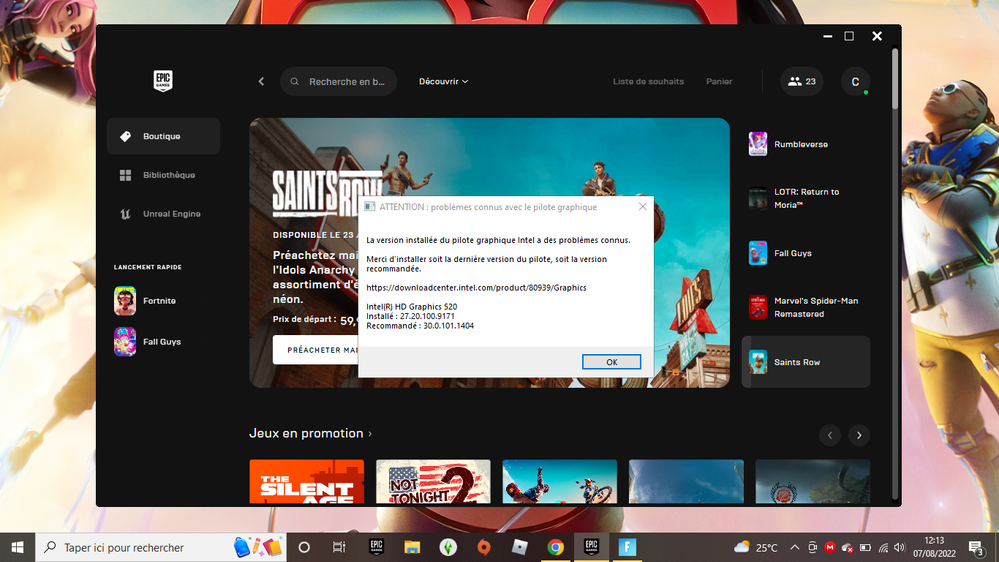Click the Boutique tag icon

pyautogui.click(x=126, y=136)
